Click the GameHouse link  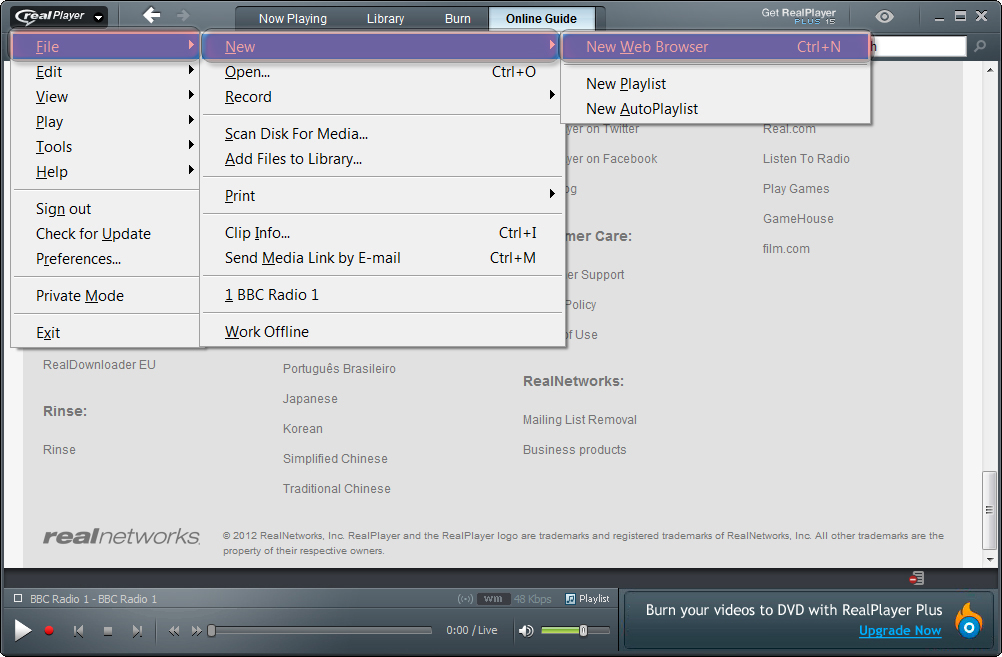[x=798, y=219]
